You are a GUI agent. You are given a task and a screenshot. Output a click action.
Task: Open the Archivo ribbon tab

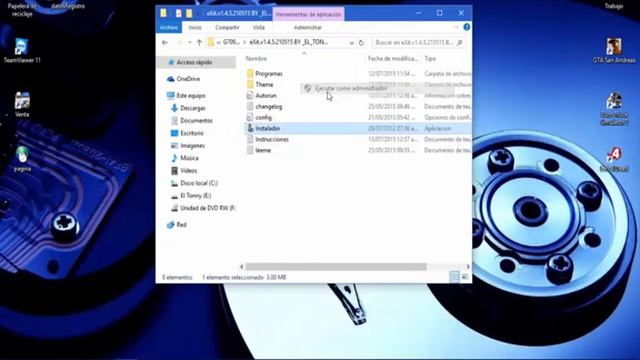(x=169, y=27)
